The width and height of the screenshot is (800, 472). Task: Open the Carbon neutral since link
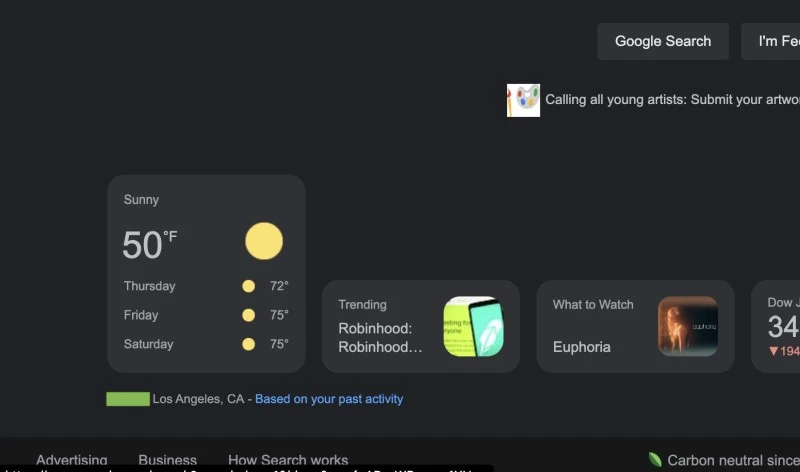tap(733, 460)
